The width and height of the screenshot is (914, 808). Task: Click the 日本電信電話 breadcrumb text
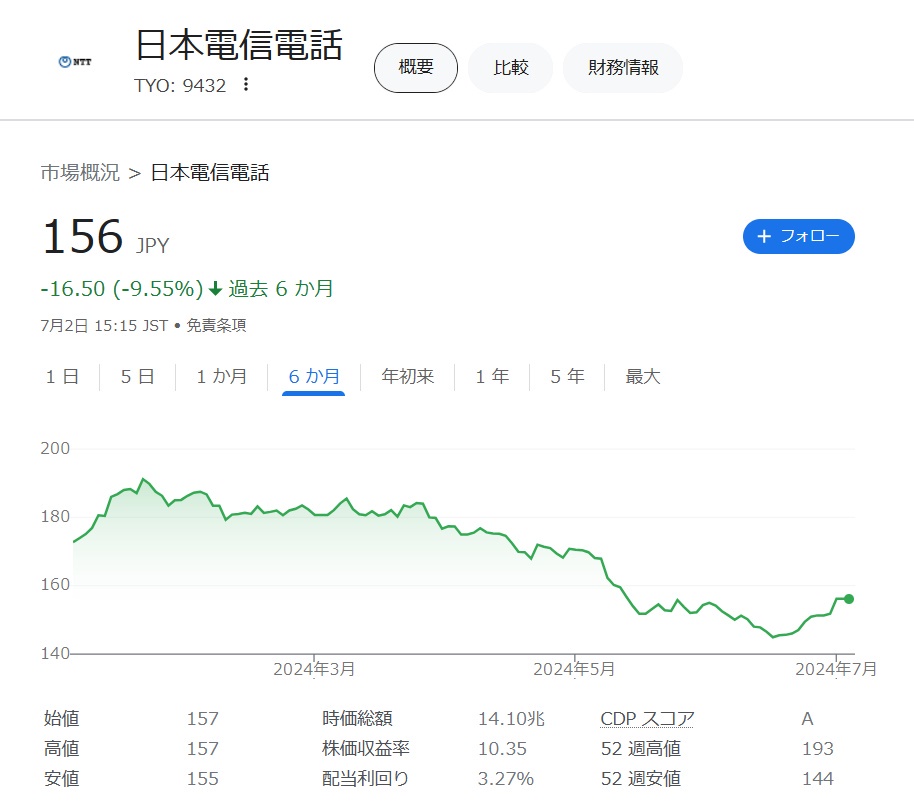pyautogui.click(x=210, y=173)
